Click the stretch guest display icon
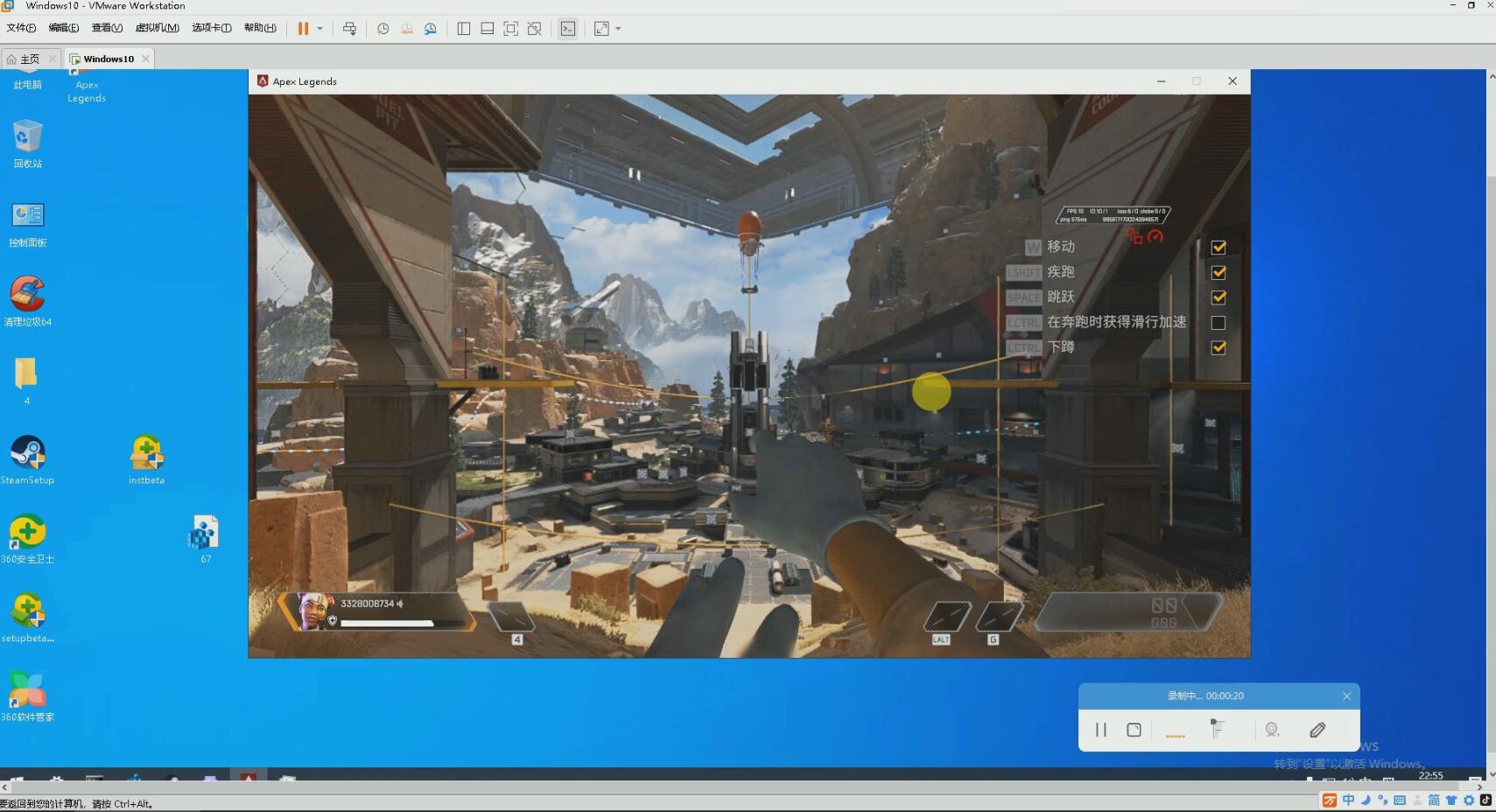The width and height of the screenshot is (1496, 812). pos(601,29)
